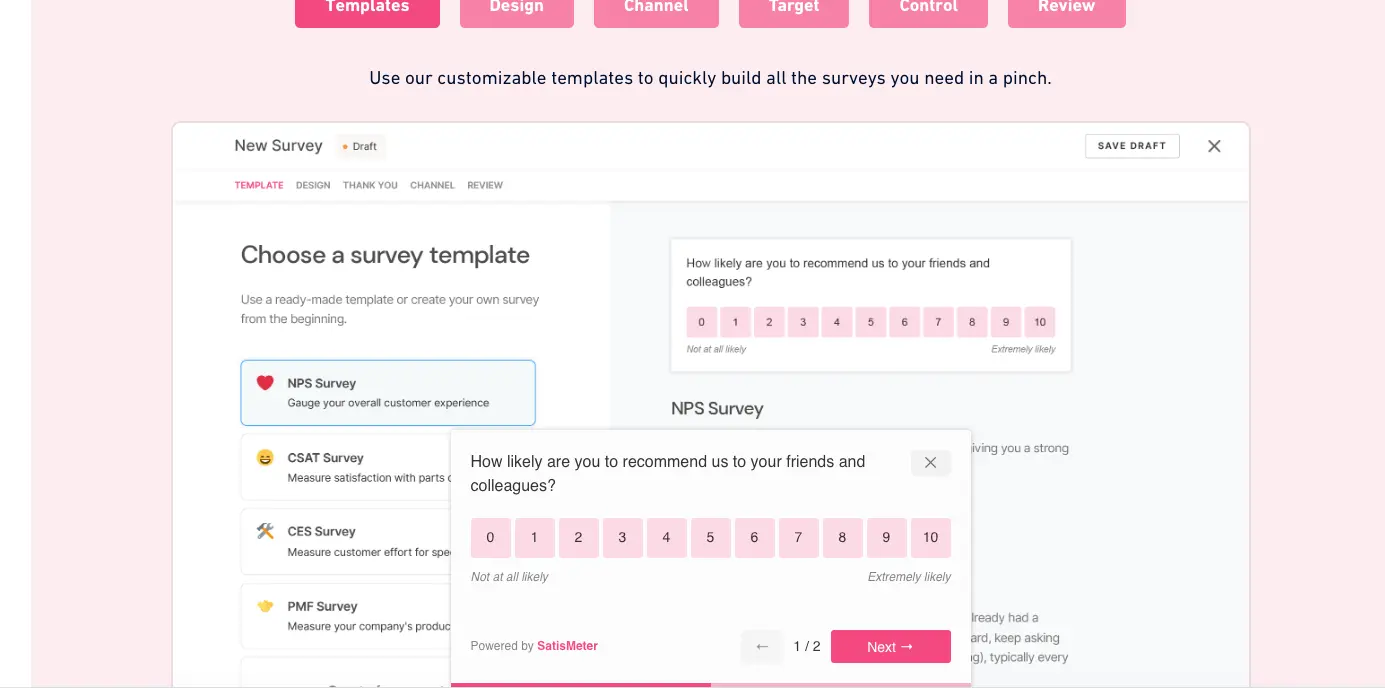Open the Target tab

pyautogui.click(x=794, y=9)
